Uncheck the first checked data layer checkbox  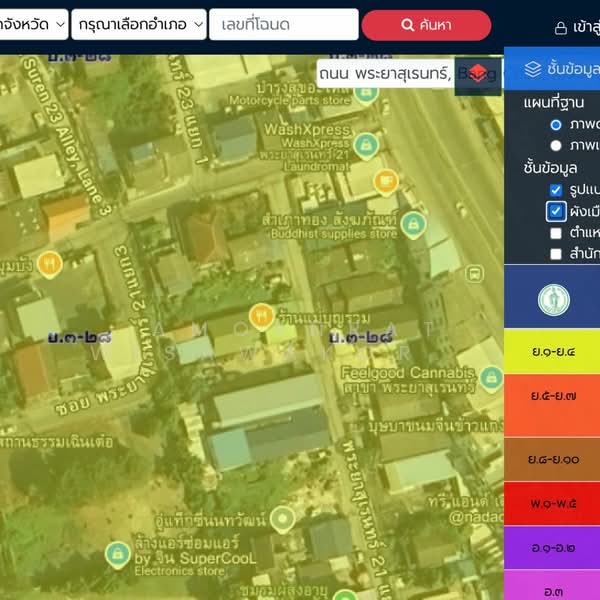tap(556, 189)
